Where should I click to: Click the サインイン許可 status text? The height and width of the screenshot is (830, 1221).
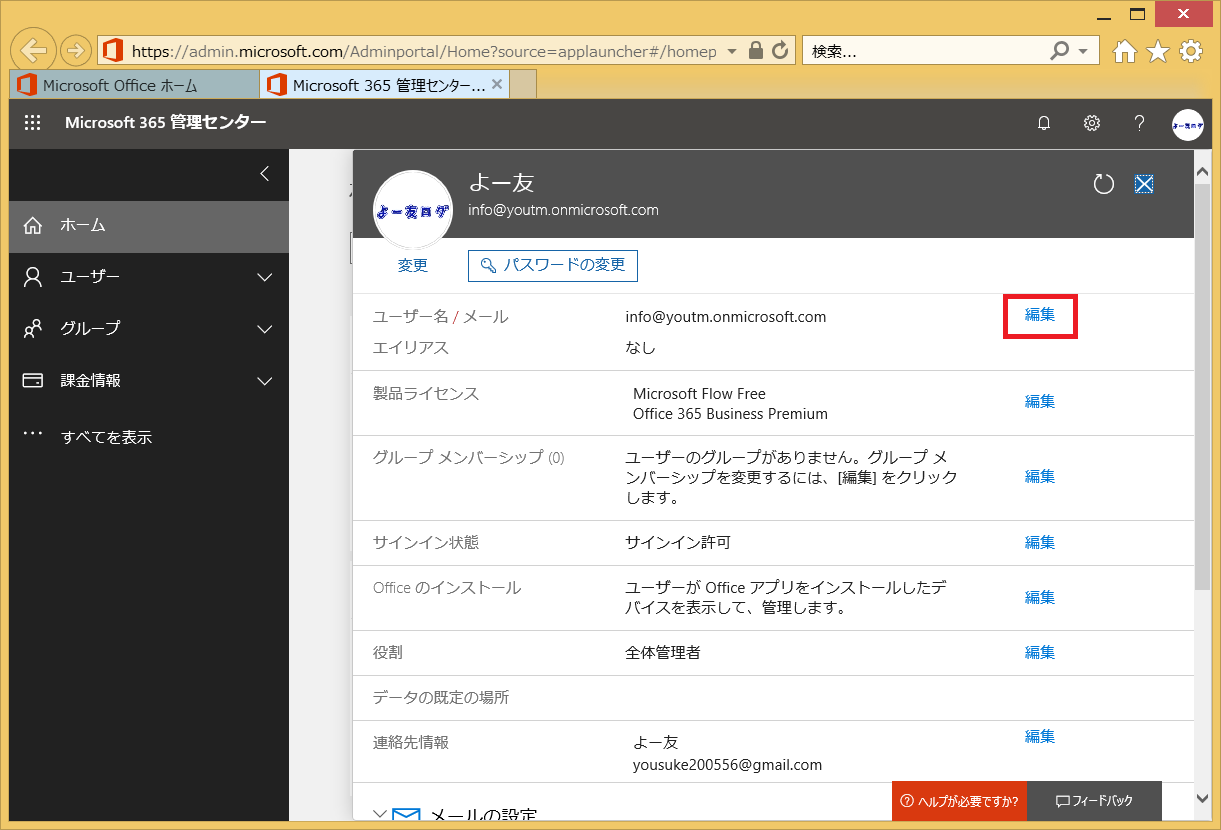(x=678, y=542)
